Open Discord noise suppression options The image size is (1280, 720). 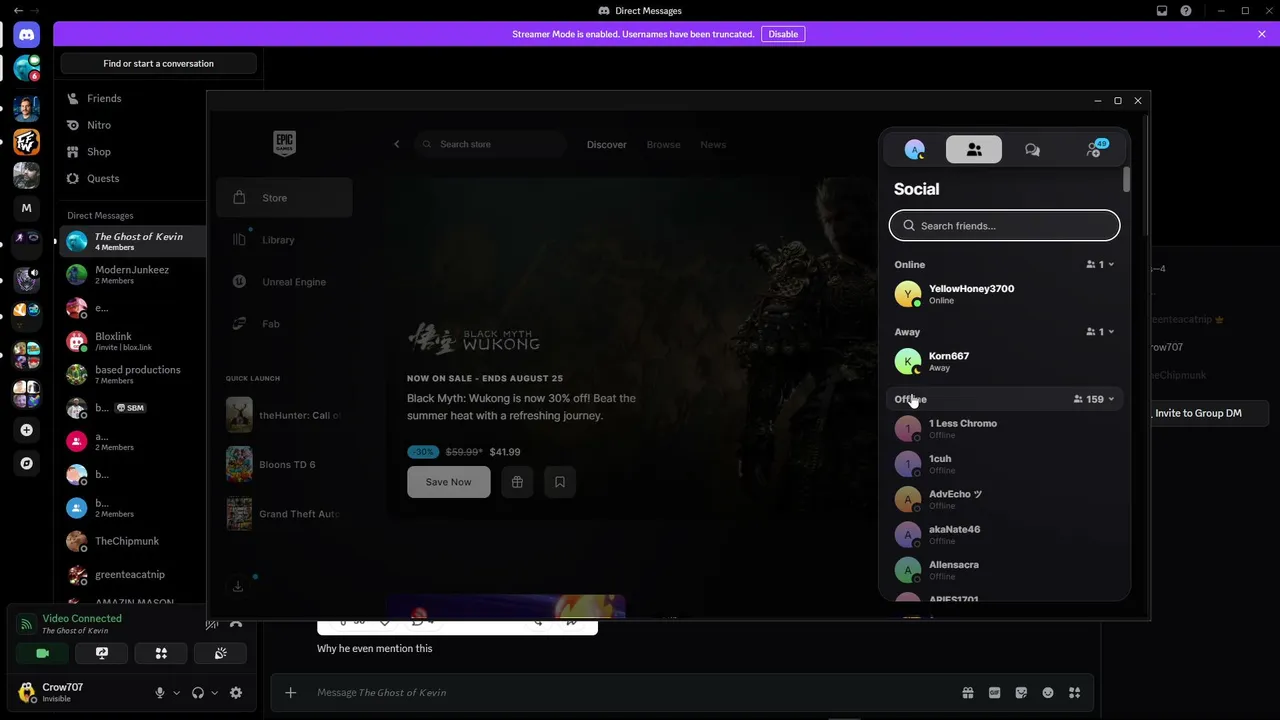[212, 624]
